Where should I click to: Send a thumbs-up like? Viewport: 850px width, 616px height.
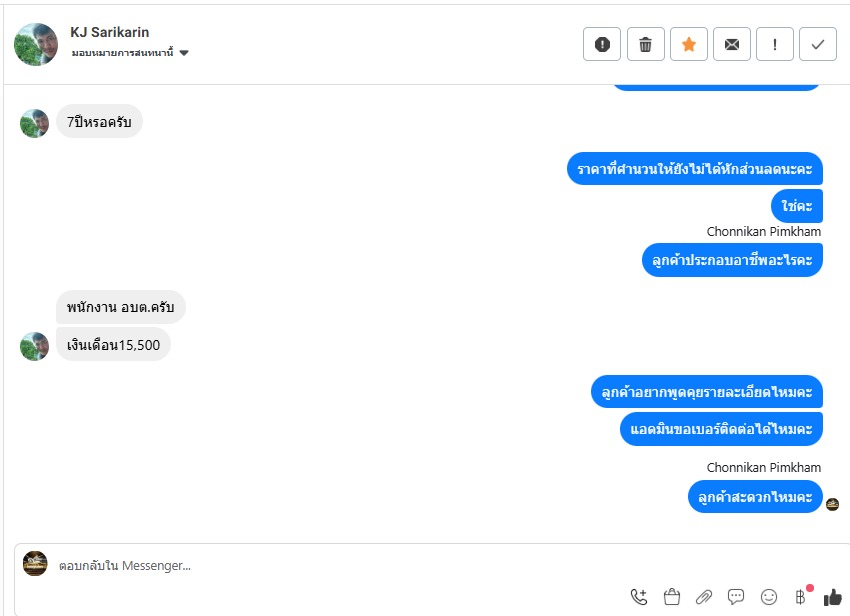tap(833, 597)
